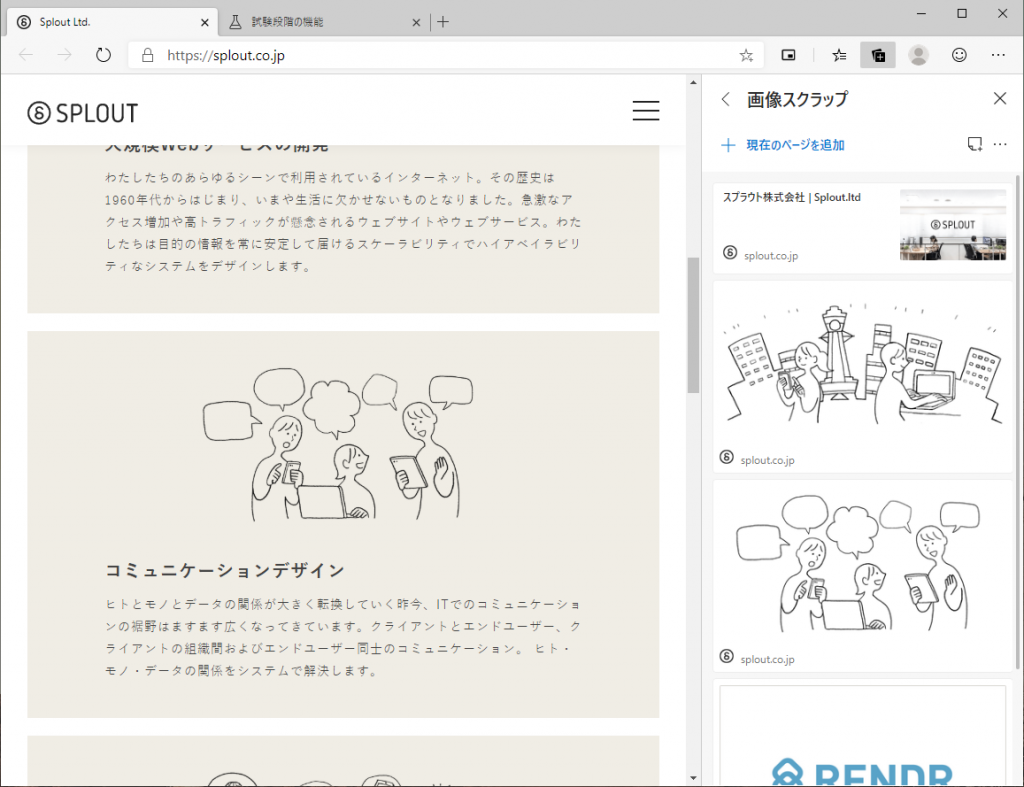Image resolution: width=1024 pixels, height=787 pixels.
Task: Open the picture-in-picture toolbar icon
Action: 788,56
